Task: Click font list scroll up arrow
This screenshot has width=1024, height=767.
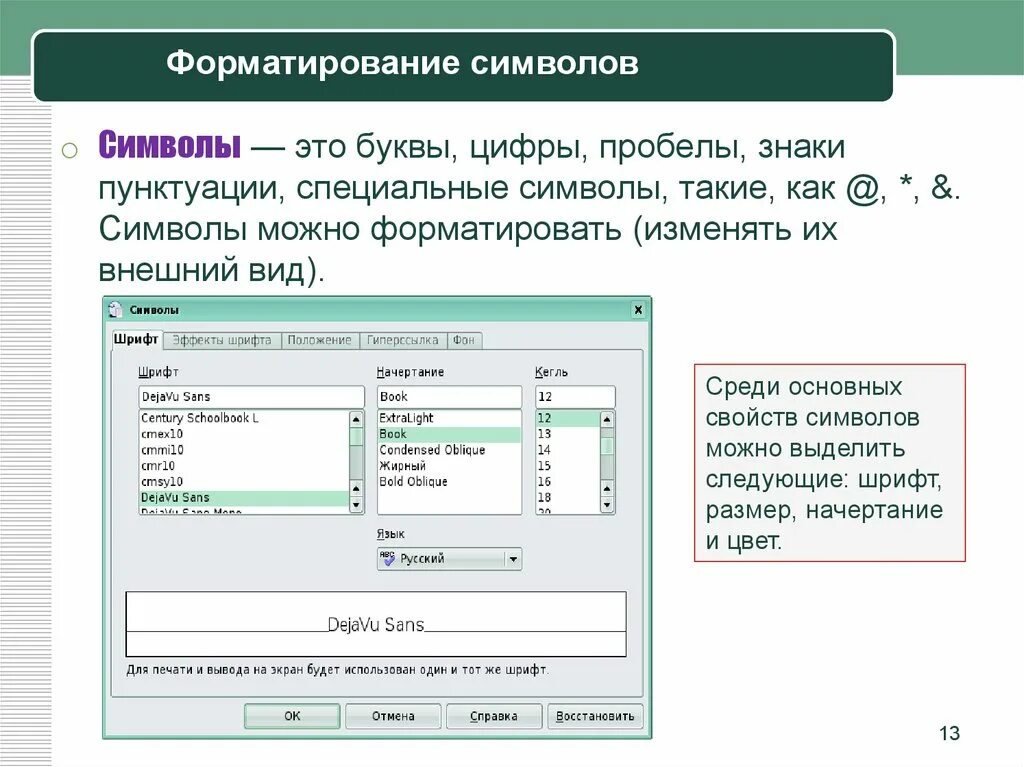Action: coord(356,419)
